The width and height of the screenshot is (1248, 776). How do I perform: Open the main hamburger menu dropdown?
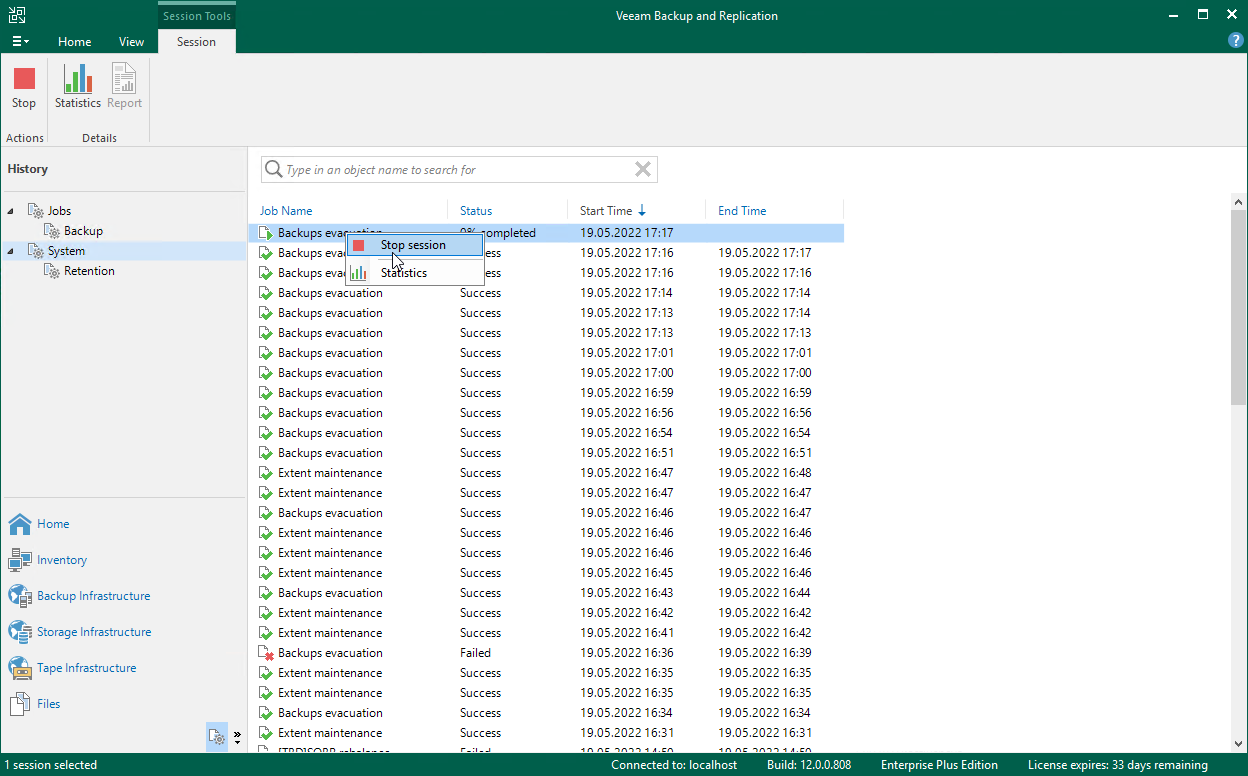coord(20,42)
